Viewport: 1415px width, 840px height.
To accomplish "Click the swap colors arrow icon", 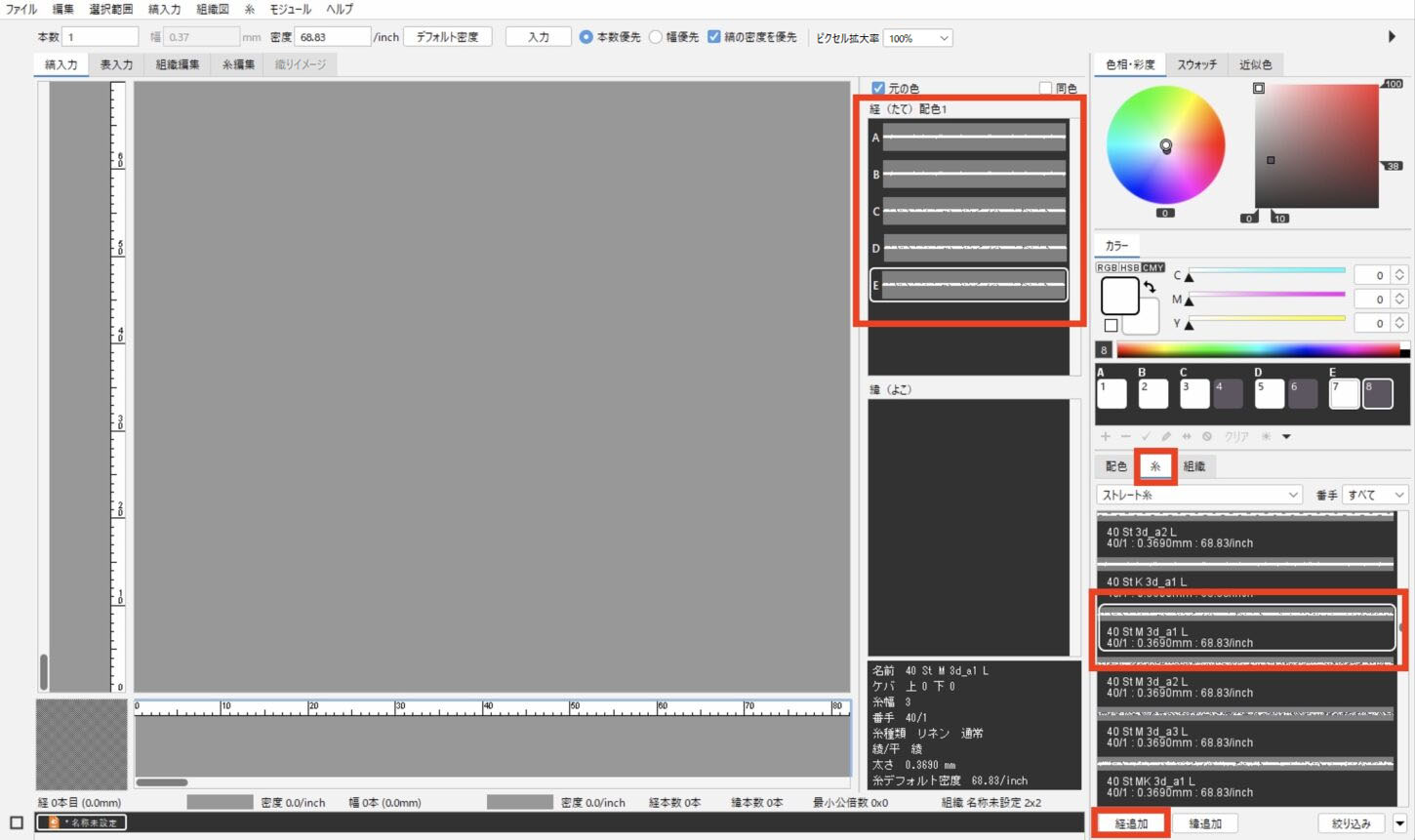I will [1151, 287].
